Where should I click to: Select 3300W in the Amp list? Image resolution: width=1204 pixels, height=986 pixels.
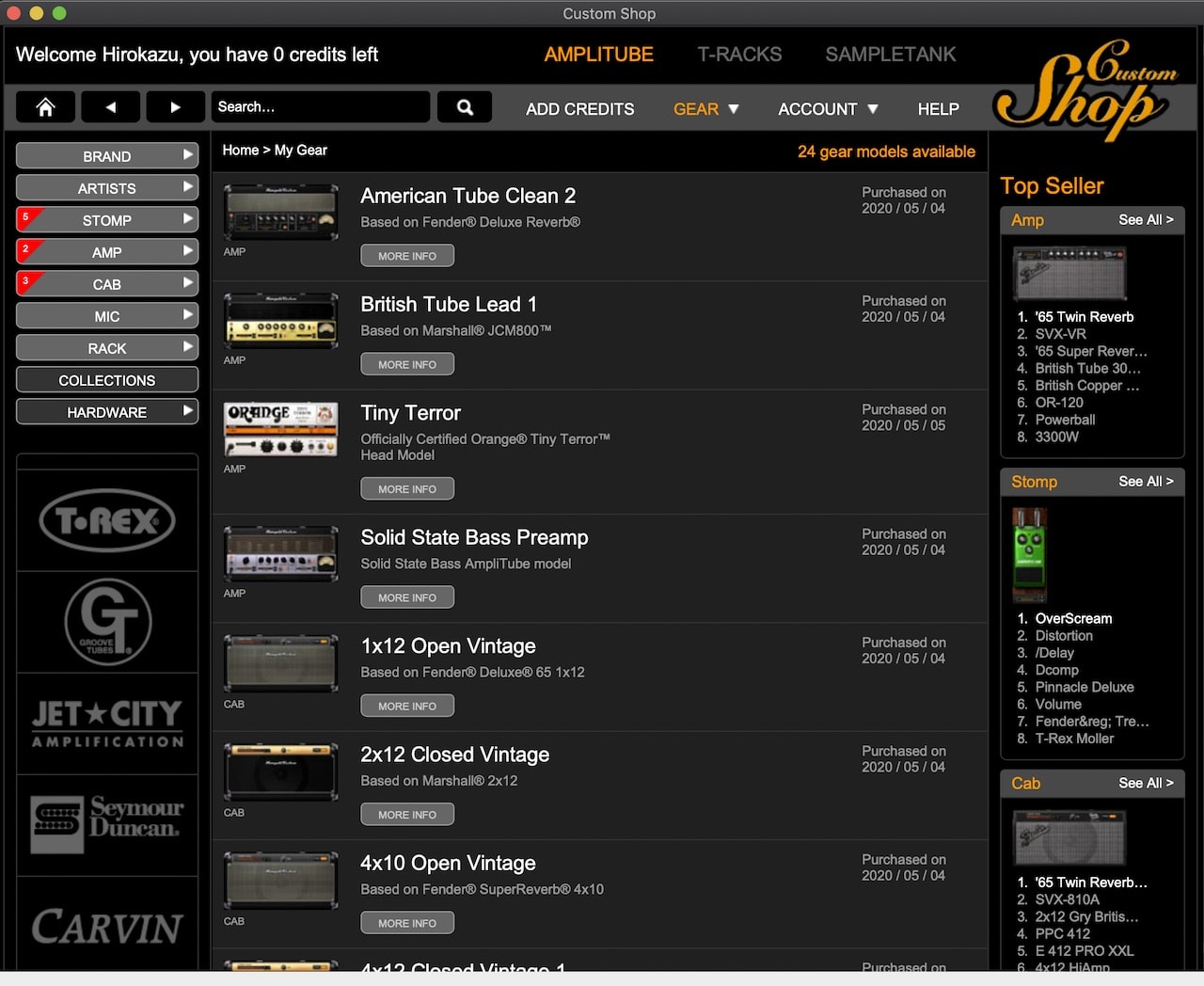coord(1056,437)
